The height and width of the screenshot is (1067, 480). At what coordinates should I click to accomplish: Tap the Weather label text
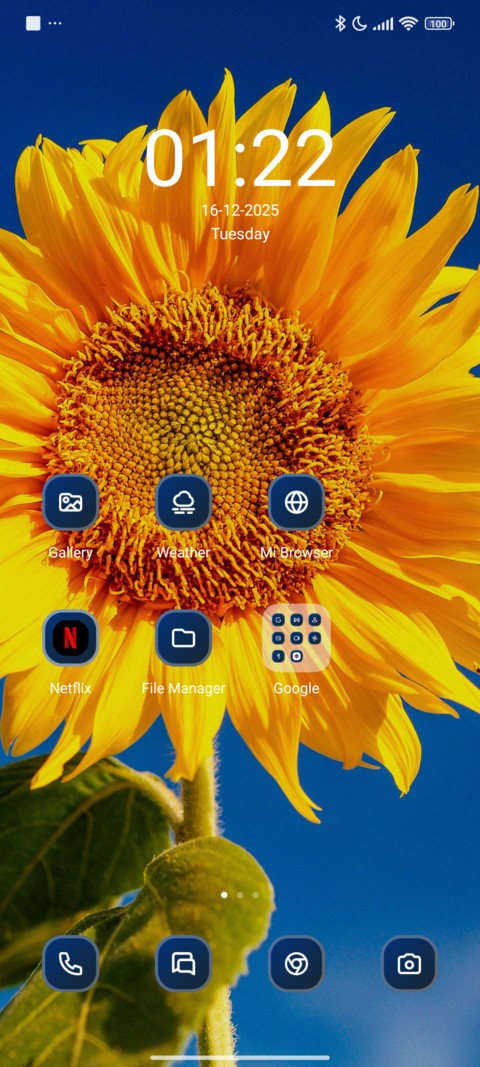coord(183,553)
